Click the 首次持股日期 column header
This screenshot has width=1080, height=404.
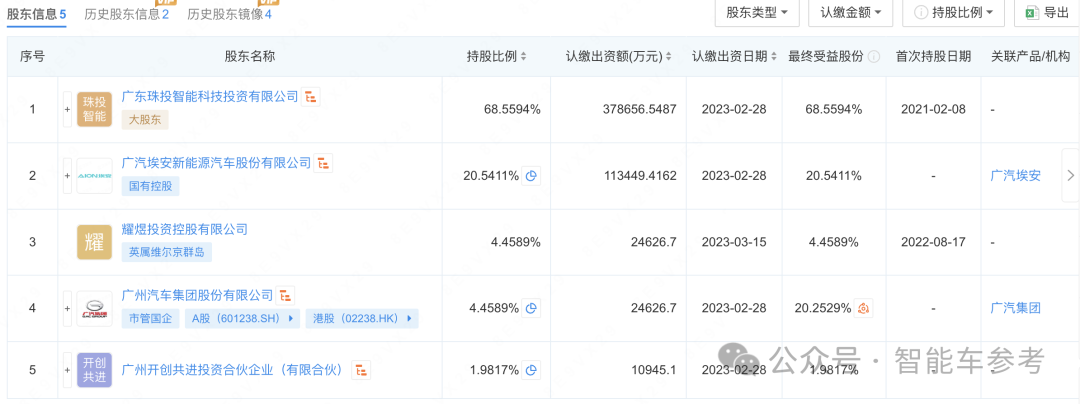933,56
